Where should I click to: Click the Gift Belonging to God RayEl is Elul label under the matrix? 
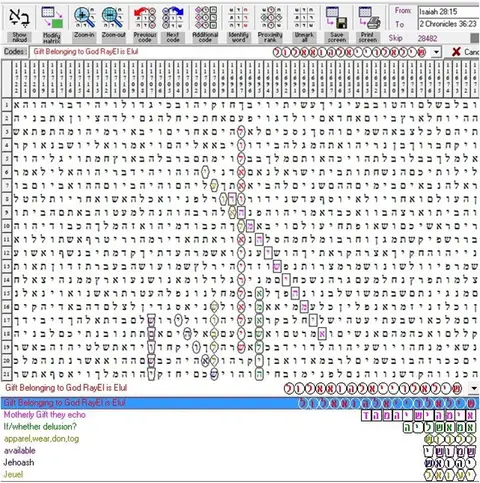point(66,388)
